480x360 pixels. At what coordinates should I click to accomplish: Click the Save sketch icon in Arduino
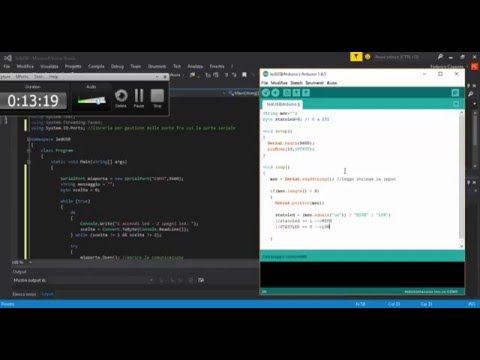tap(306, 93)
